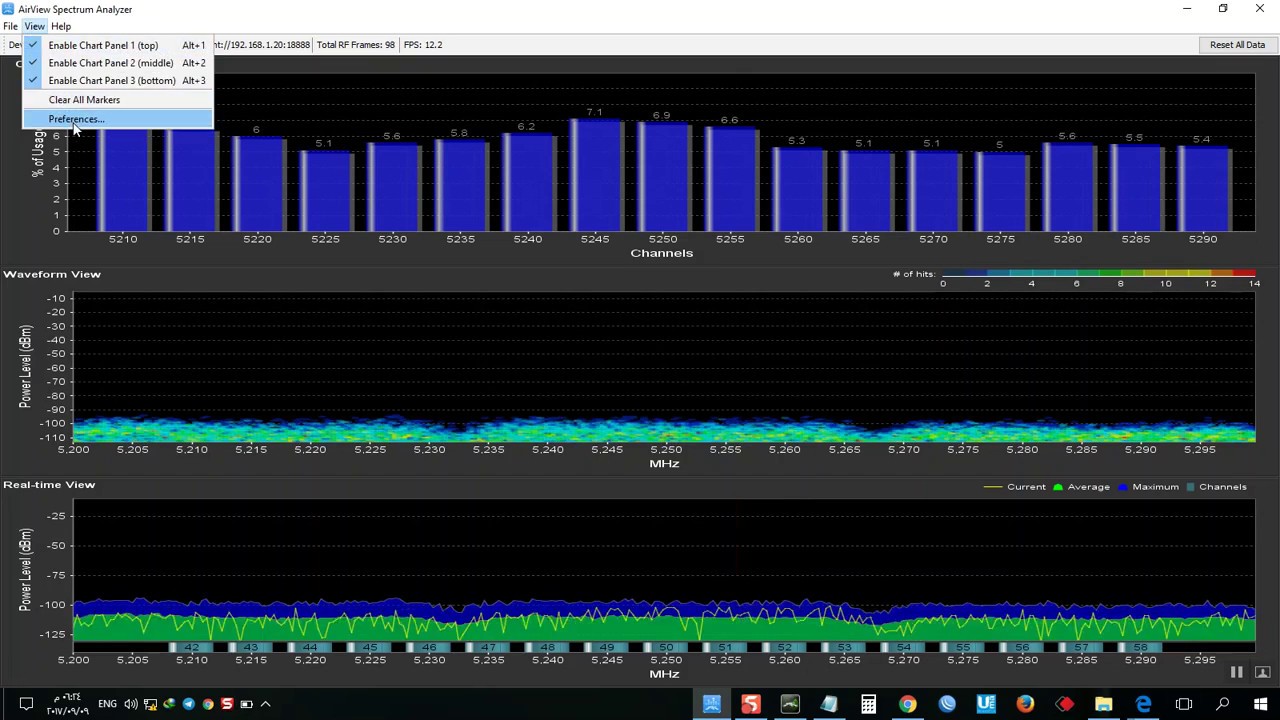1280x720 pixels.
Task: Click the green Average legend swatch
Action: 1057,487
